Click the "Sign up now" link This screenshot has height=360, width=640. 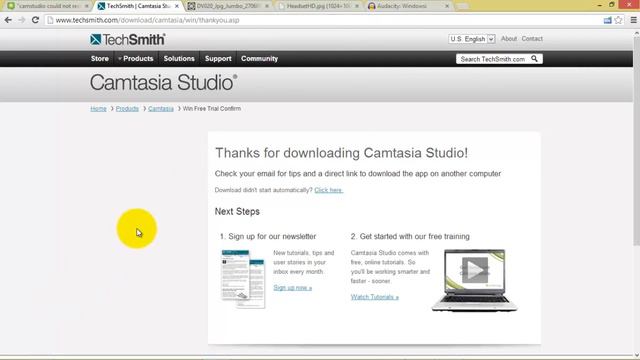click(x=293, y=288)
